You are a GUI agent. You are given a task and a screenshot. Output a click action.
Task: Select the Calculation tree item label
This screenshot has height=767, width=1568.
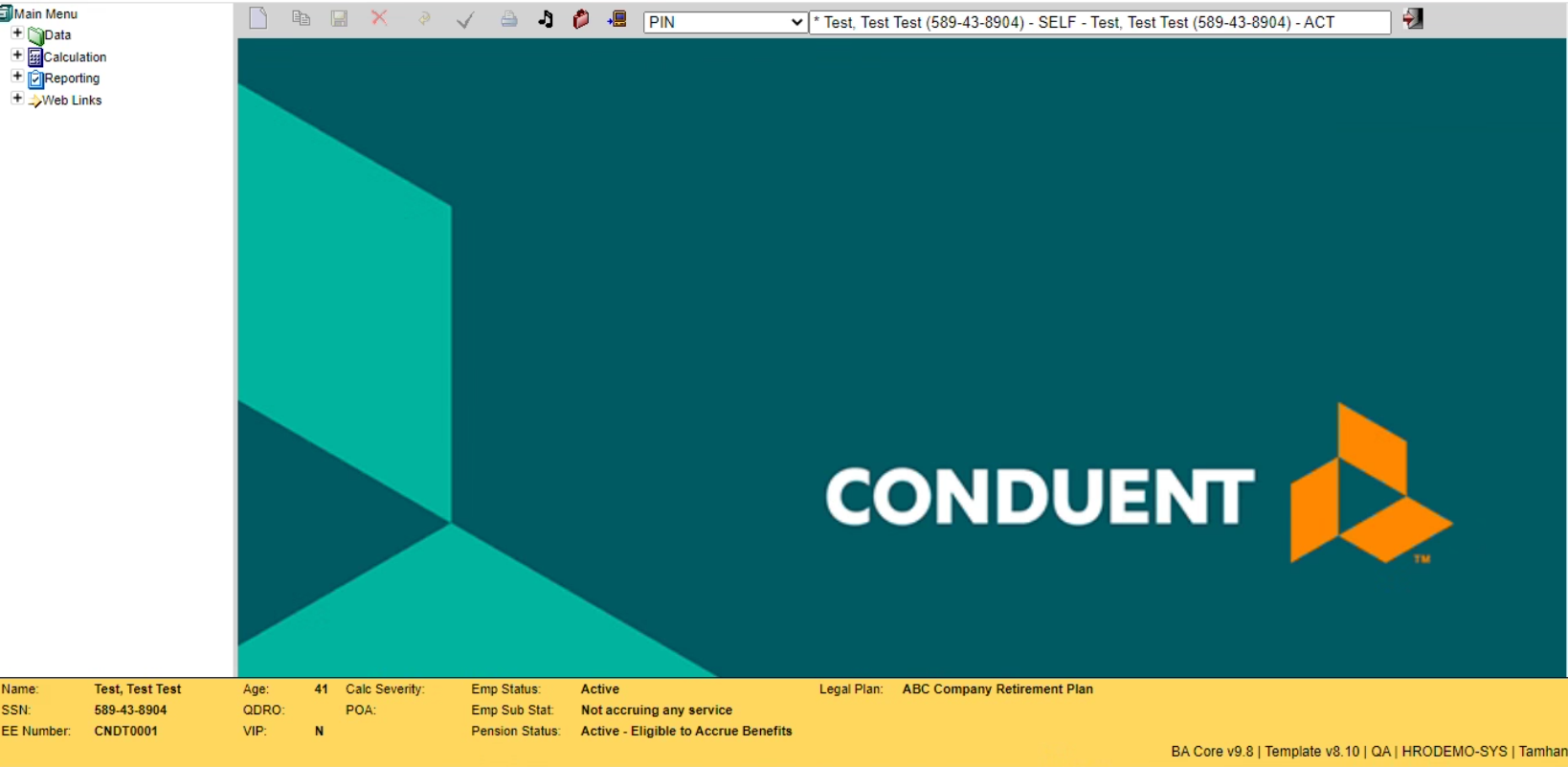point(75,56)
